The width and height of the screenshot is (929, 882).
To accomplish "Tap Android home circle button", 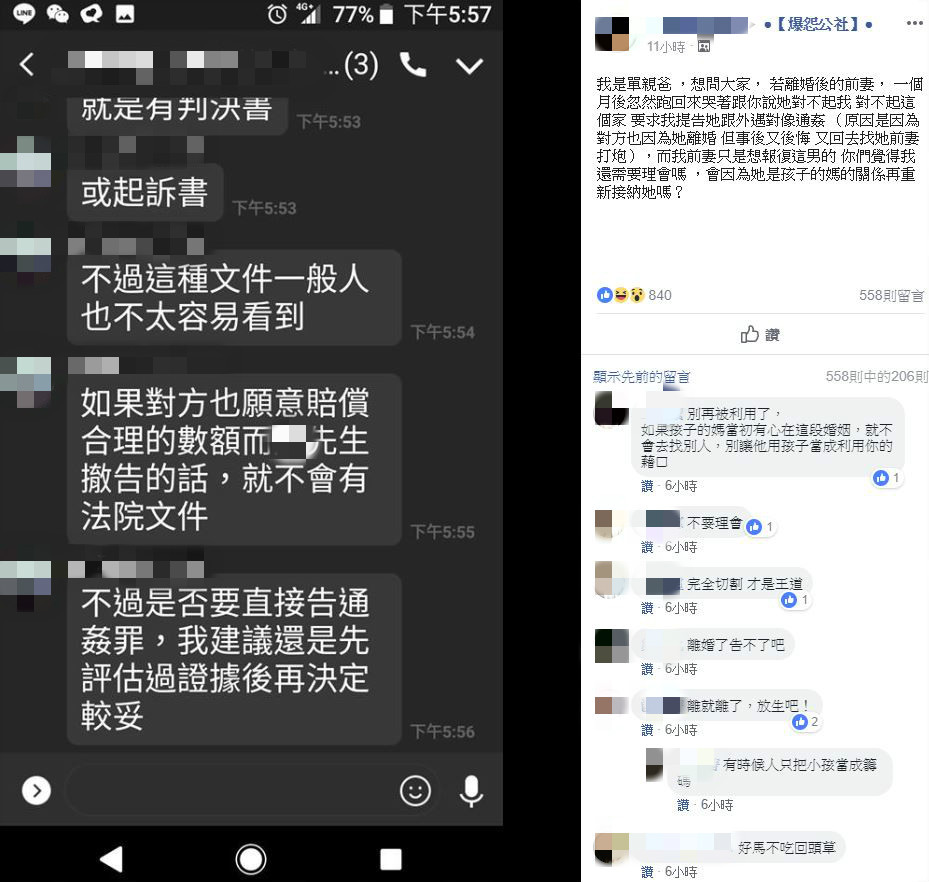I will pyautogui.click(x=251, y=859).
